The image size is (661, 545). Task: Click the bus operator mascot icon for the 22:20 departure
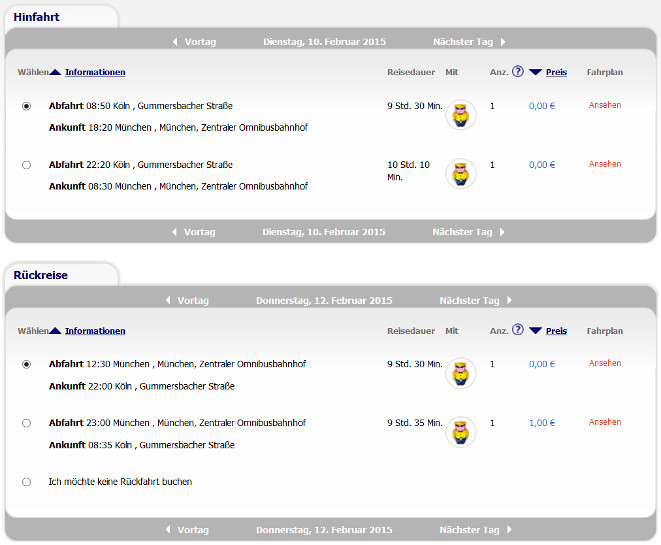(x=460, y=173)
